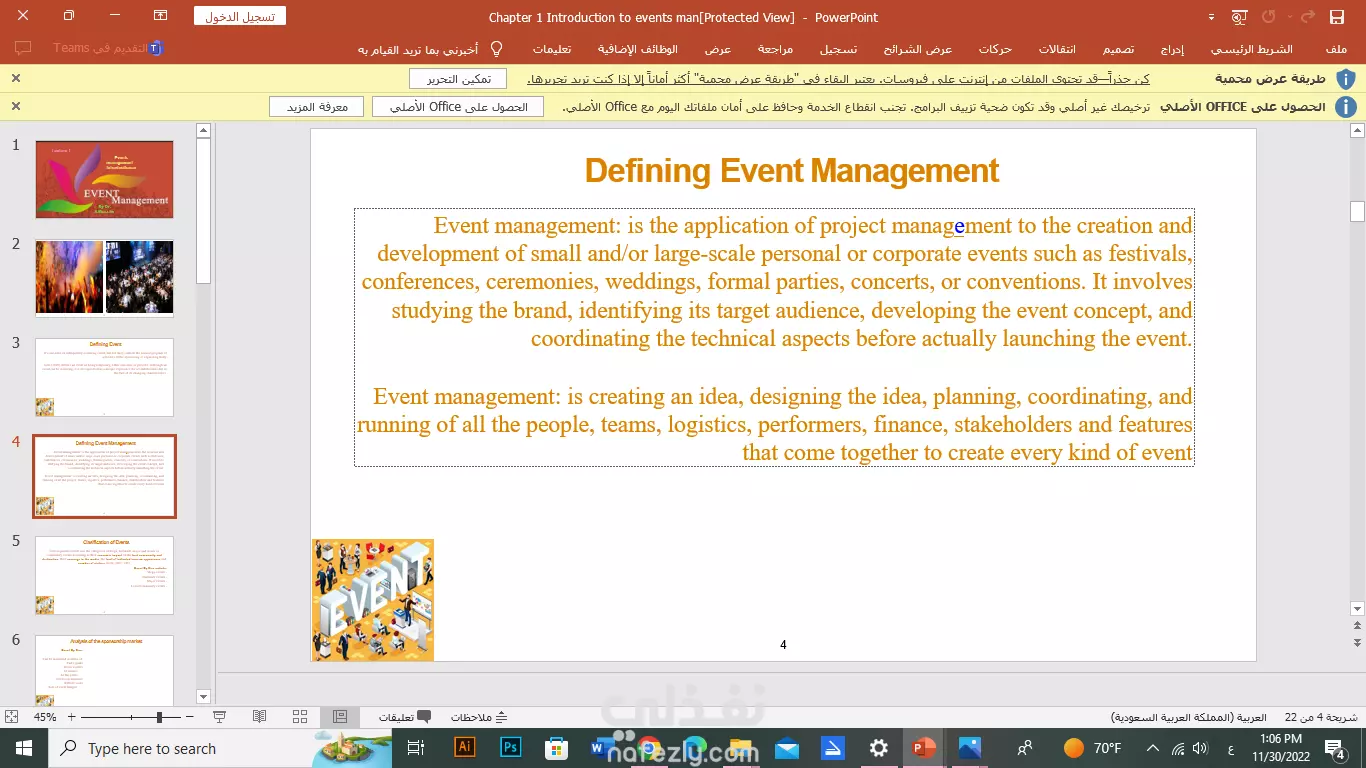Click تمكين التحرير (Enable Editing) button
The width and height of the screenshot is (1366, 768).
coord(458,79)
